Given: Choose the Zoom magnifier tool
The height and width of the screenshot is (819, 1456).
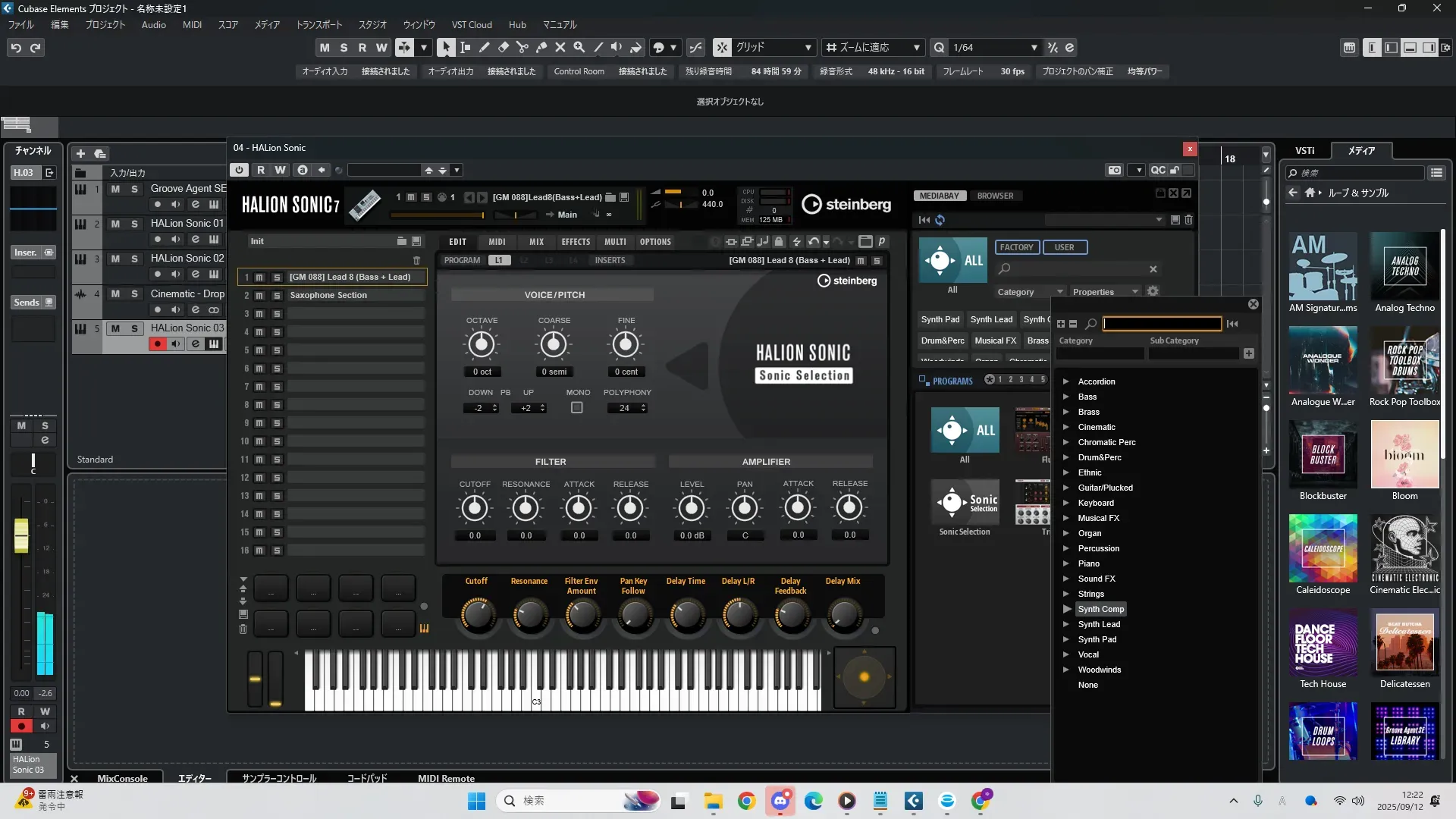Looking at the screenshot, I should click(579, 47).
